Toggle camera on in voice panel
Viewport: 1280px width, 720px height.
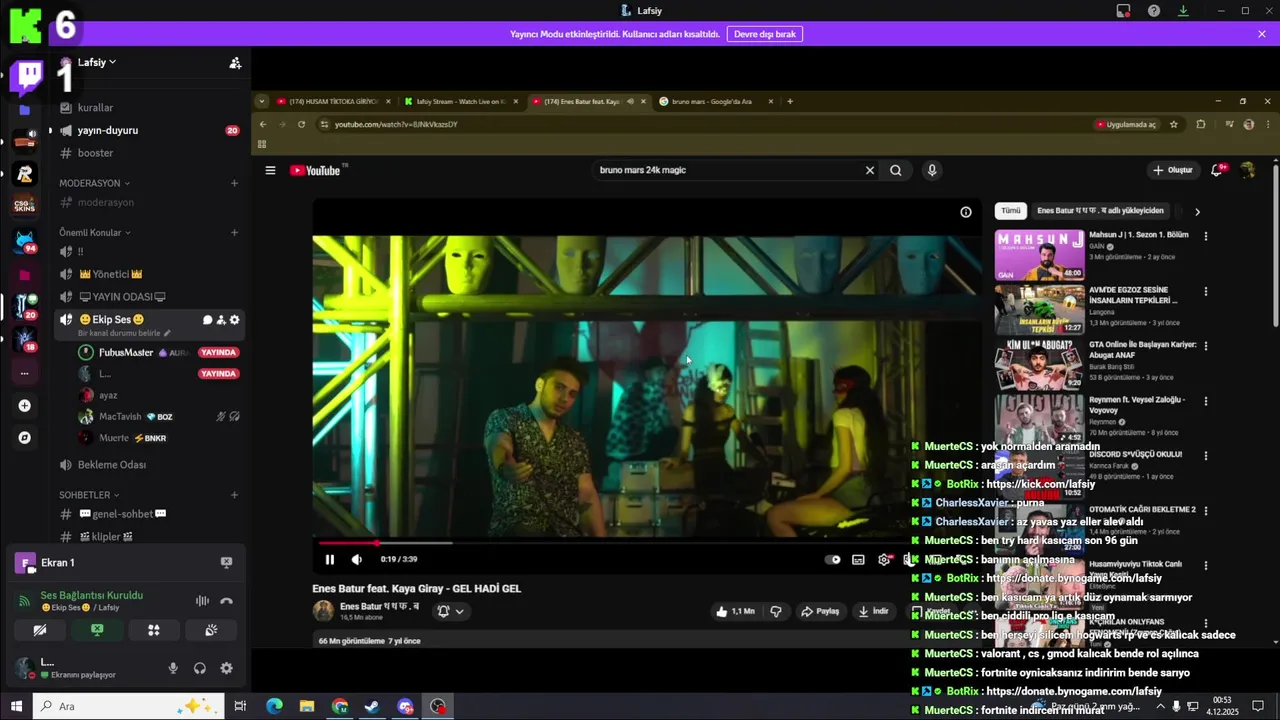(x=40, y=630)
